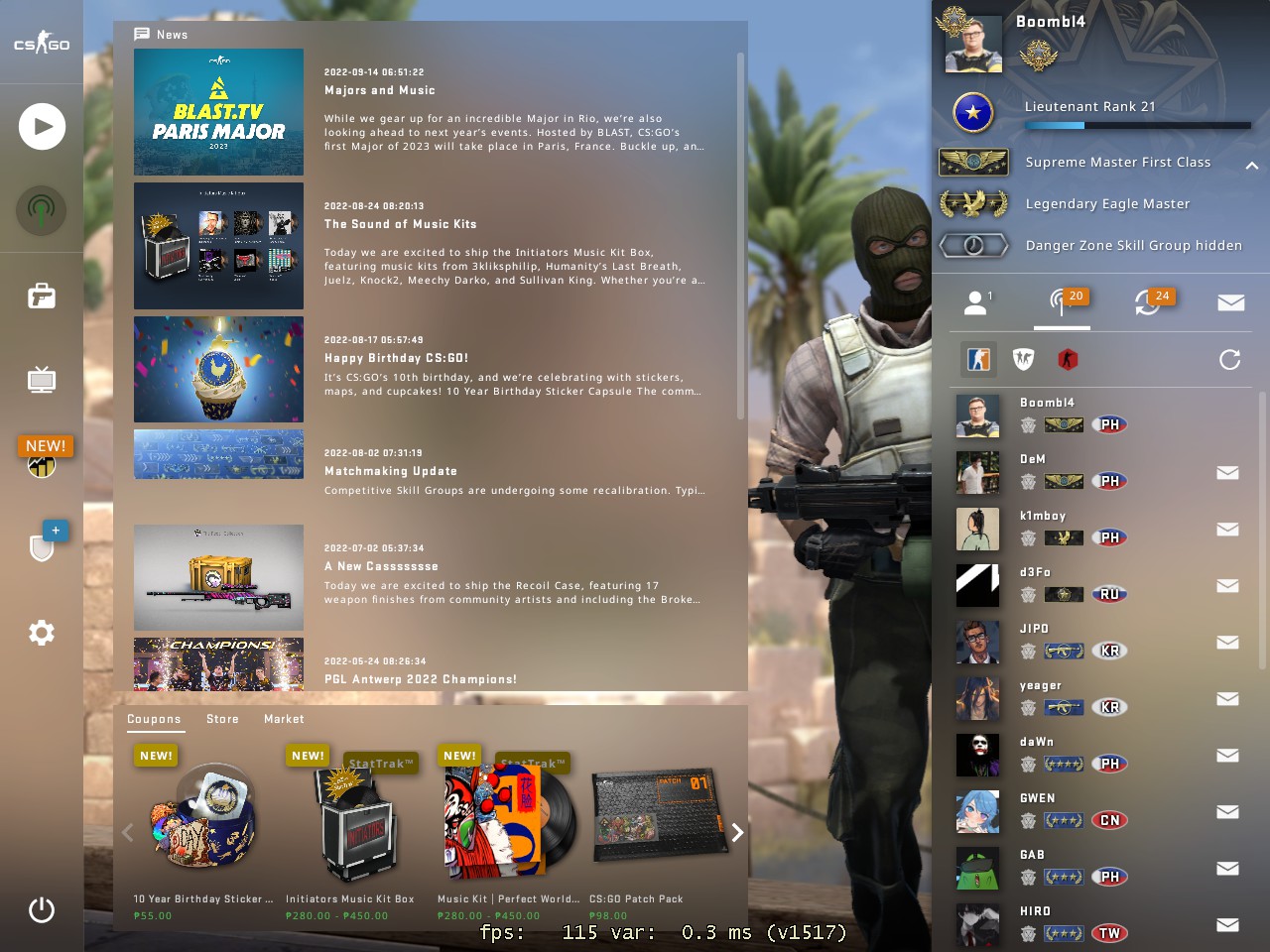Screen dimensions: 1270x952
Task: Click yeager's envelope invite icon
Action: pos(1227,699)
